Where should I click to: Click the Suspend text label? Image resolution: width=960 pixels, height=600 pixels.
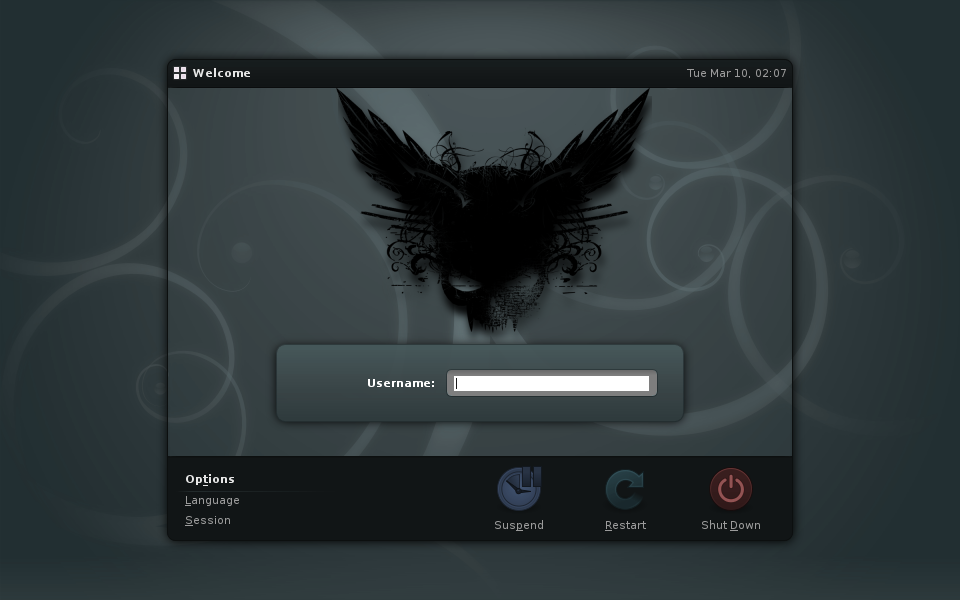pos(519,525)
